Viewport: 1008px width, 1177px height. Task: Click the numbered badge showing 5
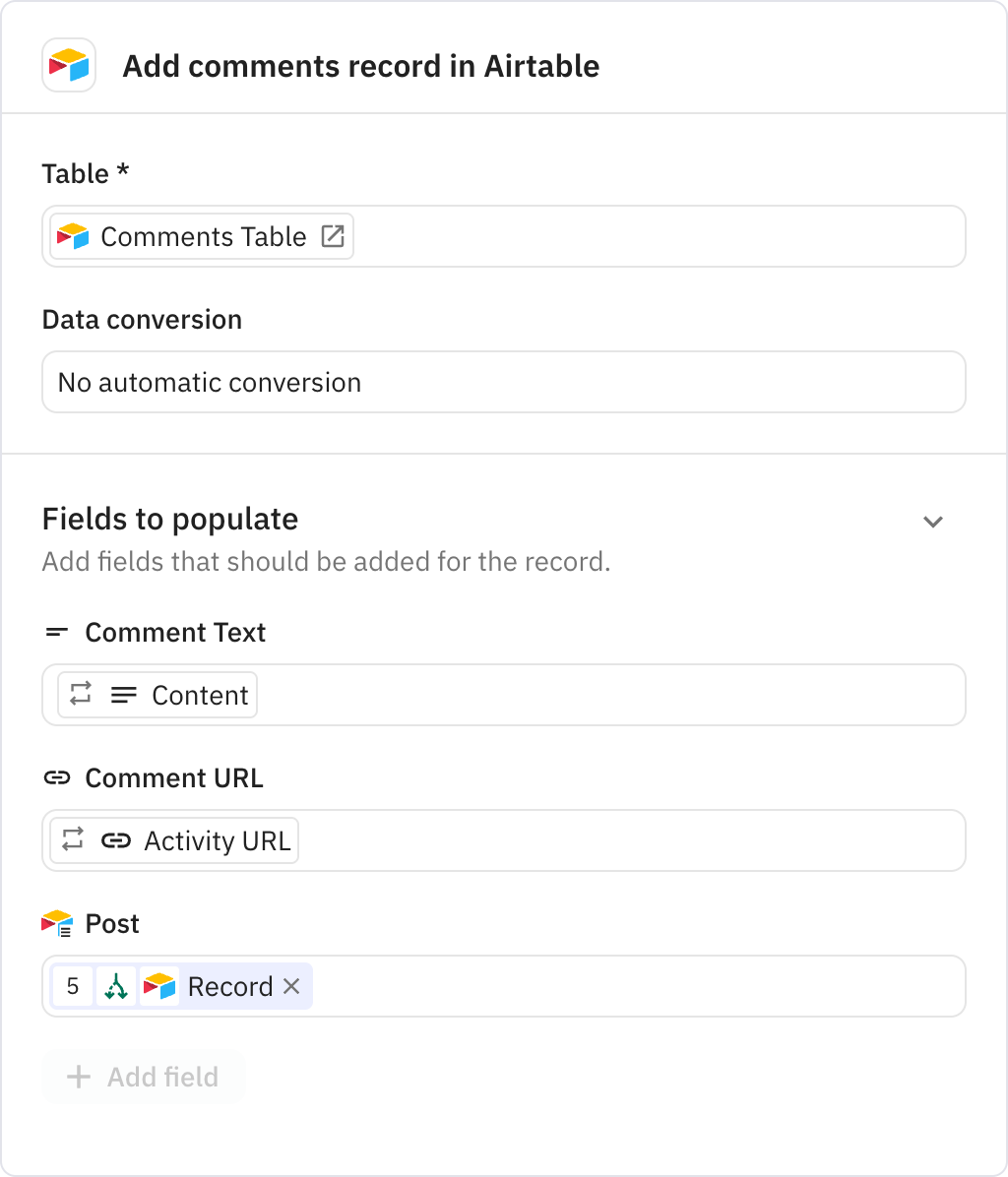coord(72,986)
